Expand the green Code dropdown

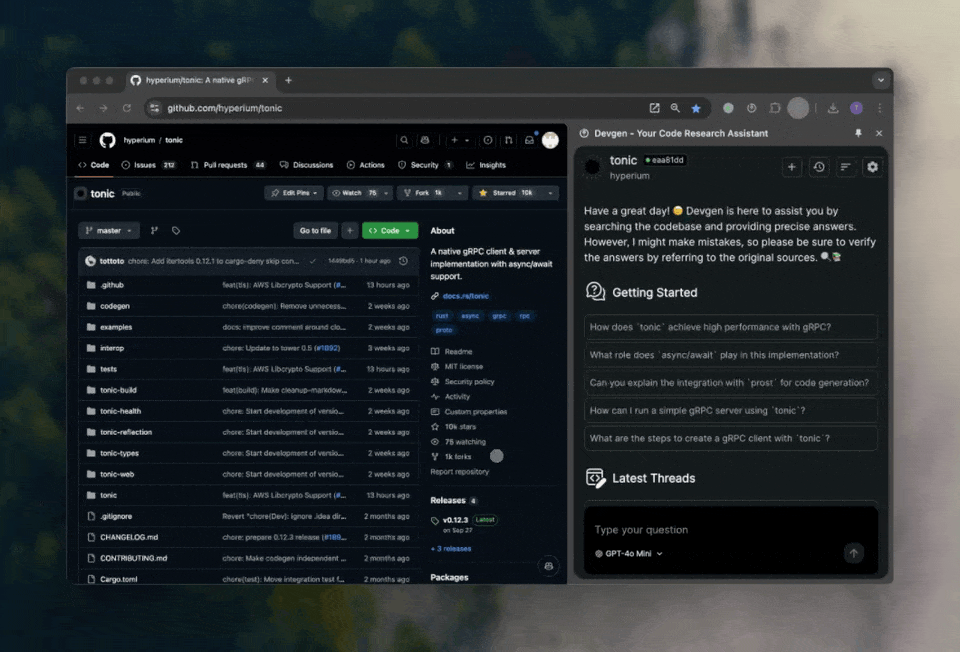pyautogui.click(x=390, y=231)
